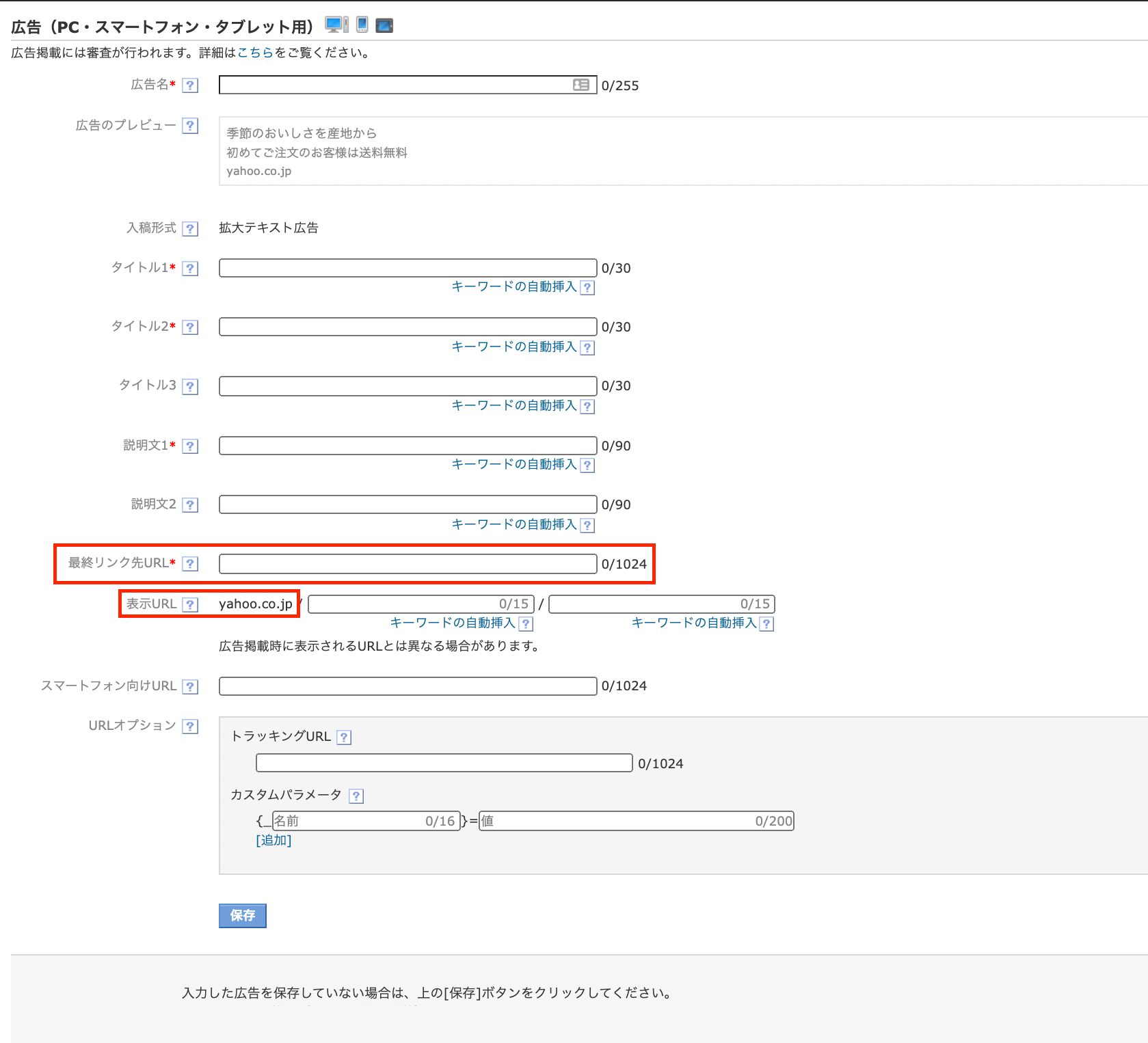Click help icon next to 説明文2
Viewport: 1148px width, 1043px height.
pyautogui.click(x=191, y=505)
